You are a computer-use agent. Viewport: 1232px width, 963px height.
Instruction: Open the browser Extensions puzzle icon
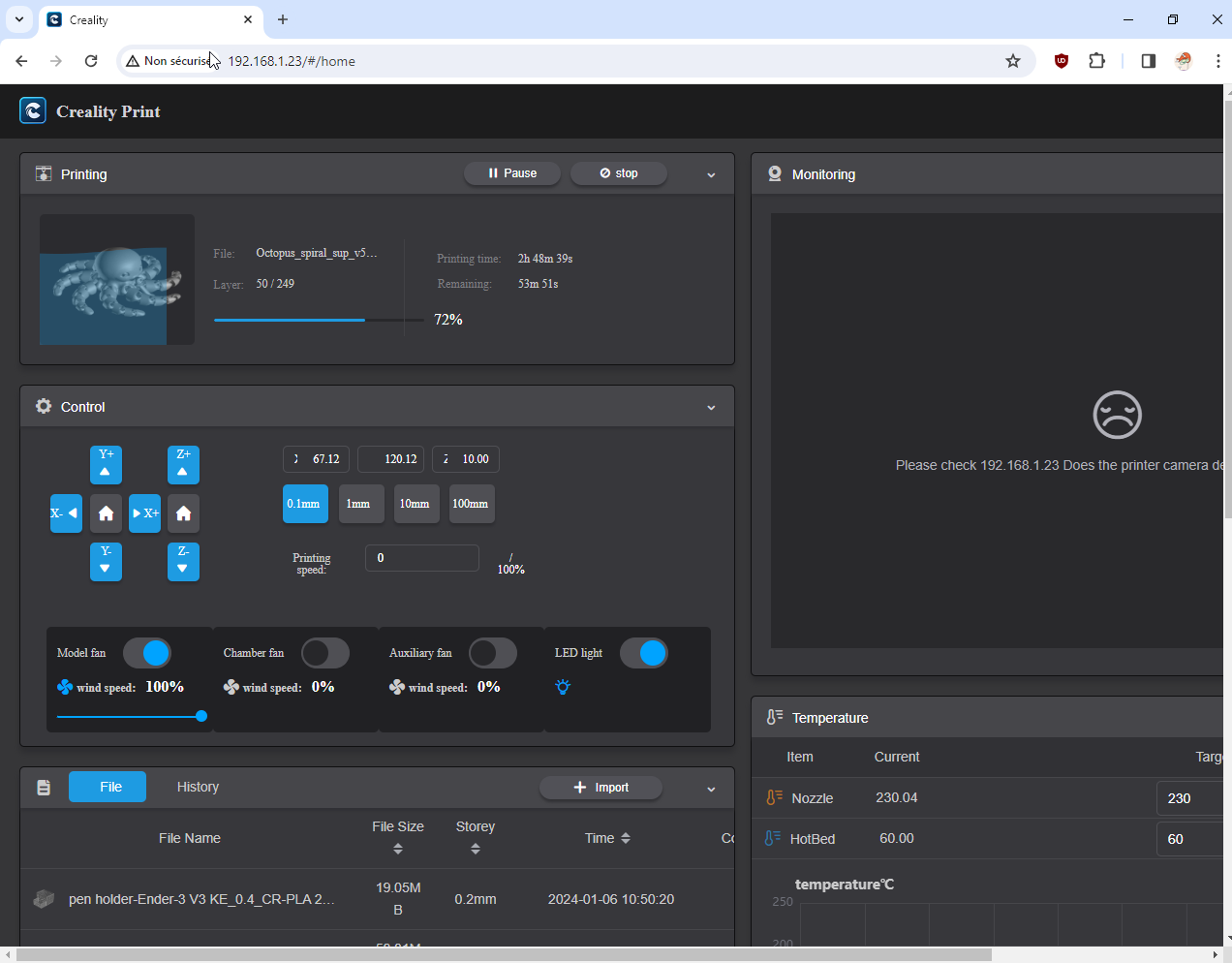(1096, 61)
